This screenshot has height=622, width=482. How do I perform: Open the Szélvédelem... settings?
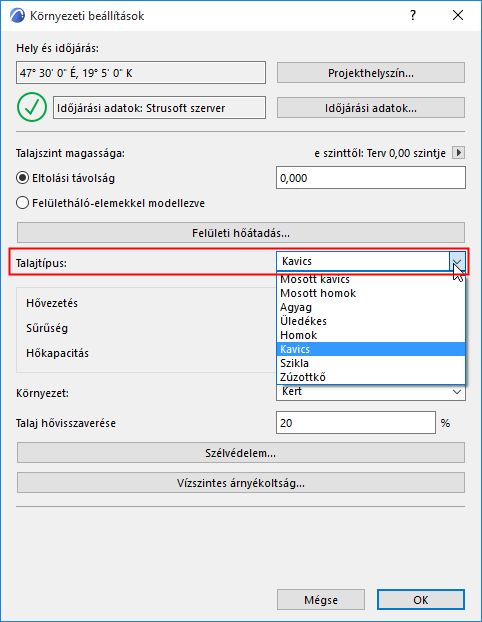coord(241,453)
